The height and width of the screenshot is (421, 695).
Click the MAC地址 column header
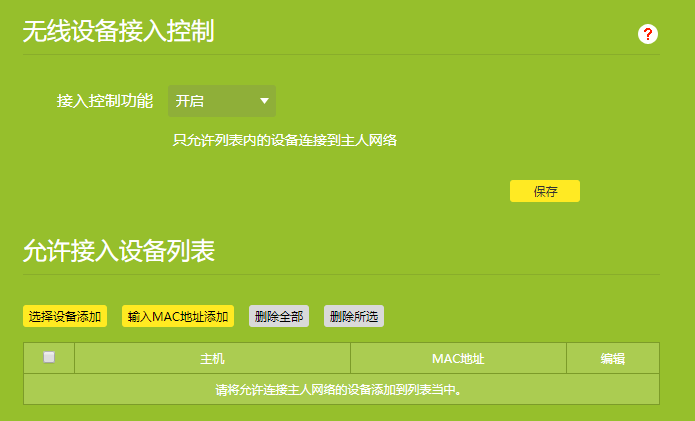tap(458, 358)
